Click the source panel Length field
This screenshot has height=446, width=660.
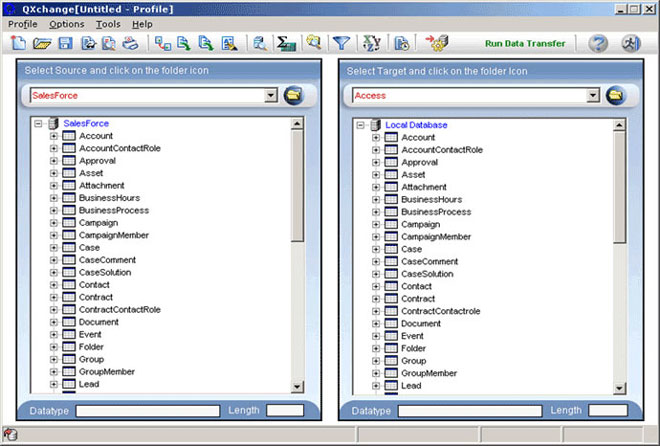285,410
